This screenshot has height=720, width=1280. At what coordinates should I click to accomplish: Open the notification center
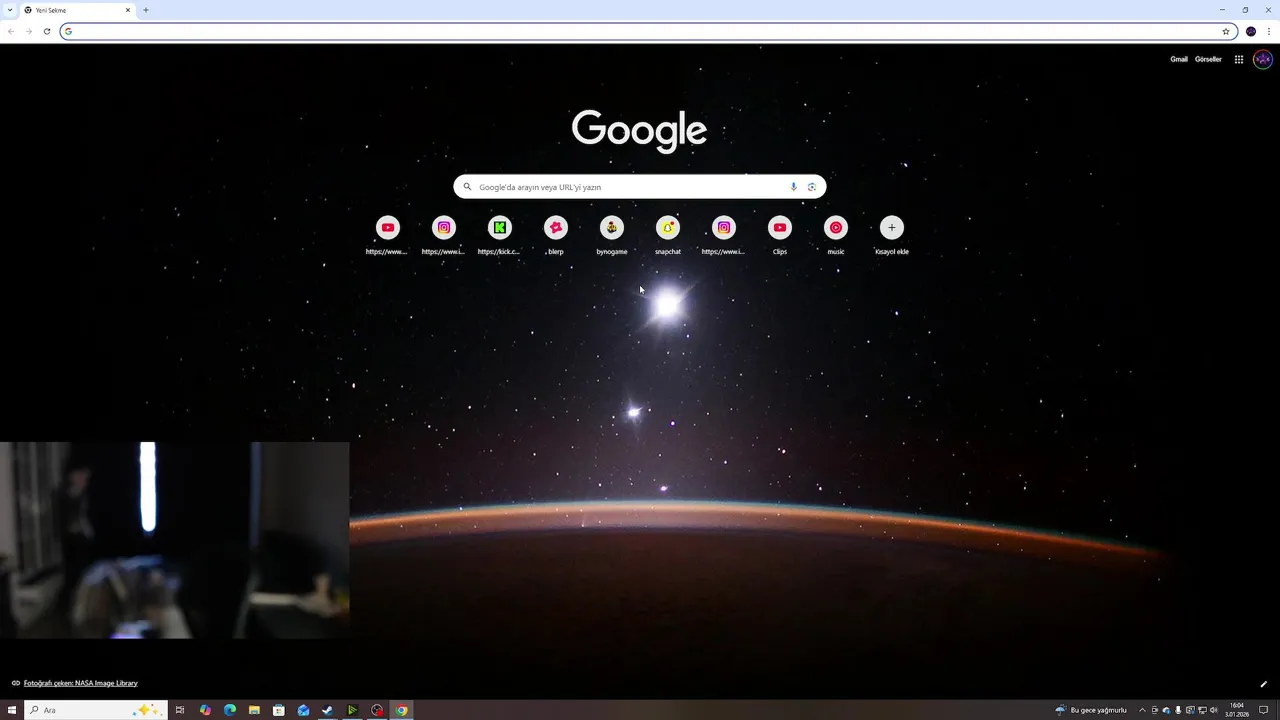[1263, 710]
